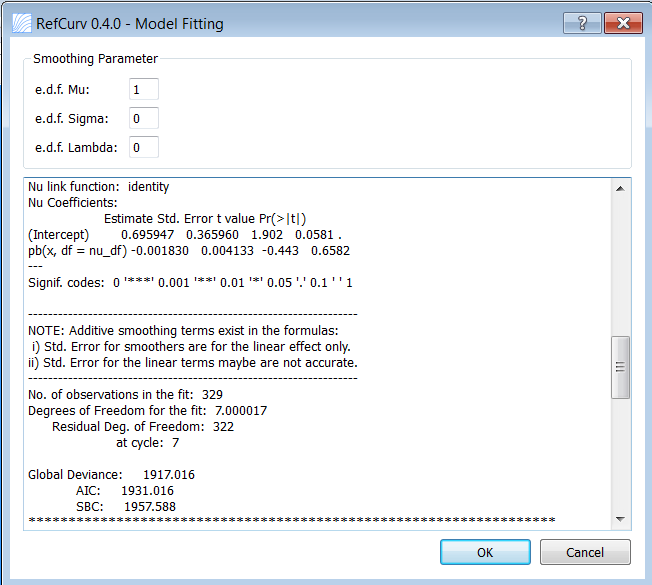The height and width of the screenshot is (585, 652).
Task: Click 'Residual Deg. of Freedom: 322' line
Action: pos(143,427)
